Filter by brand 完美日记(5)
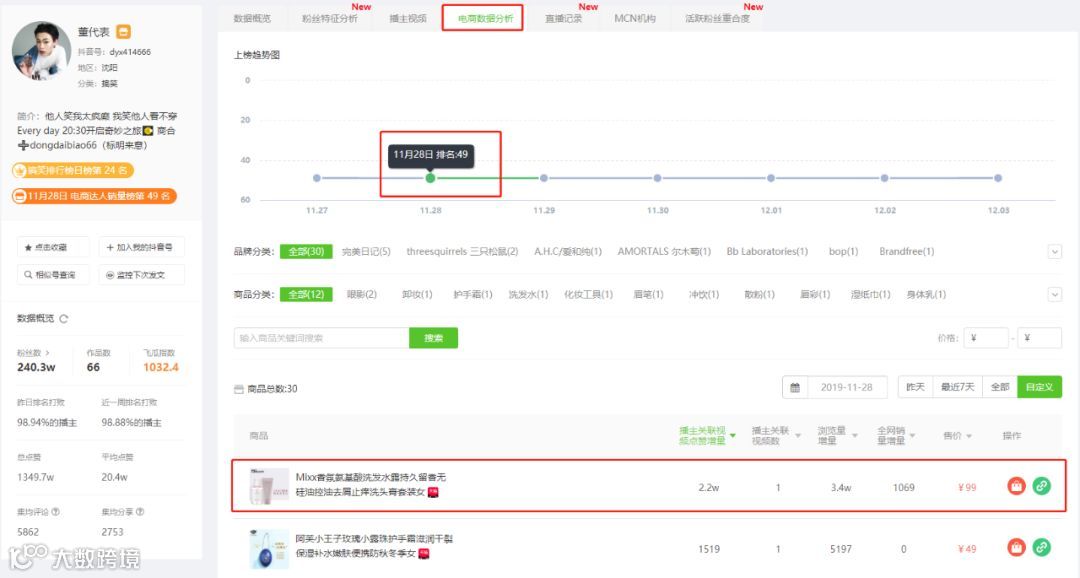Screen dimensions: 1080x578 (x=366, y=251)
